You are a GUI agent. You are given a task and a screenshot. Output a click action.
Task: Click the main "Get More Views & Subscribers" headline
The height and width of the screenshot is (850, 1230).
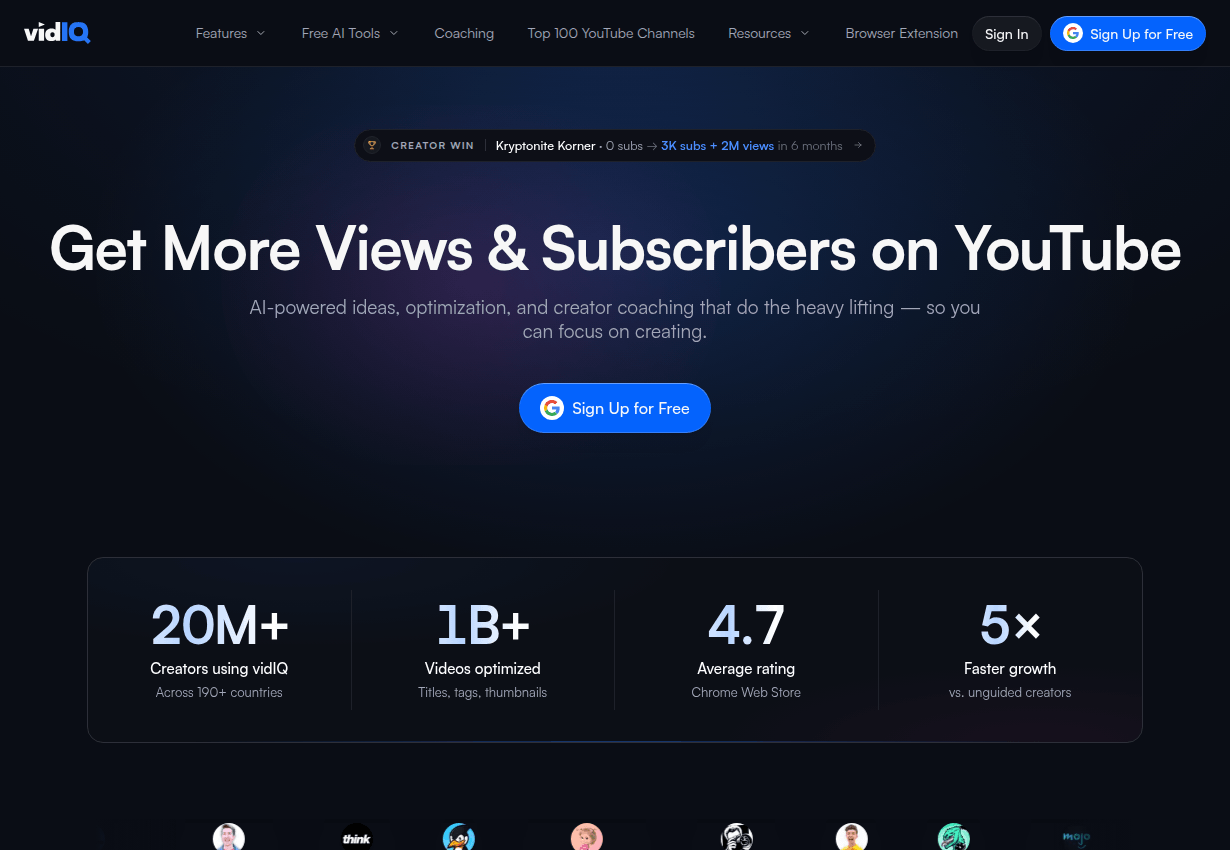coord(615,248)
